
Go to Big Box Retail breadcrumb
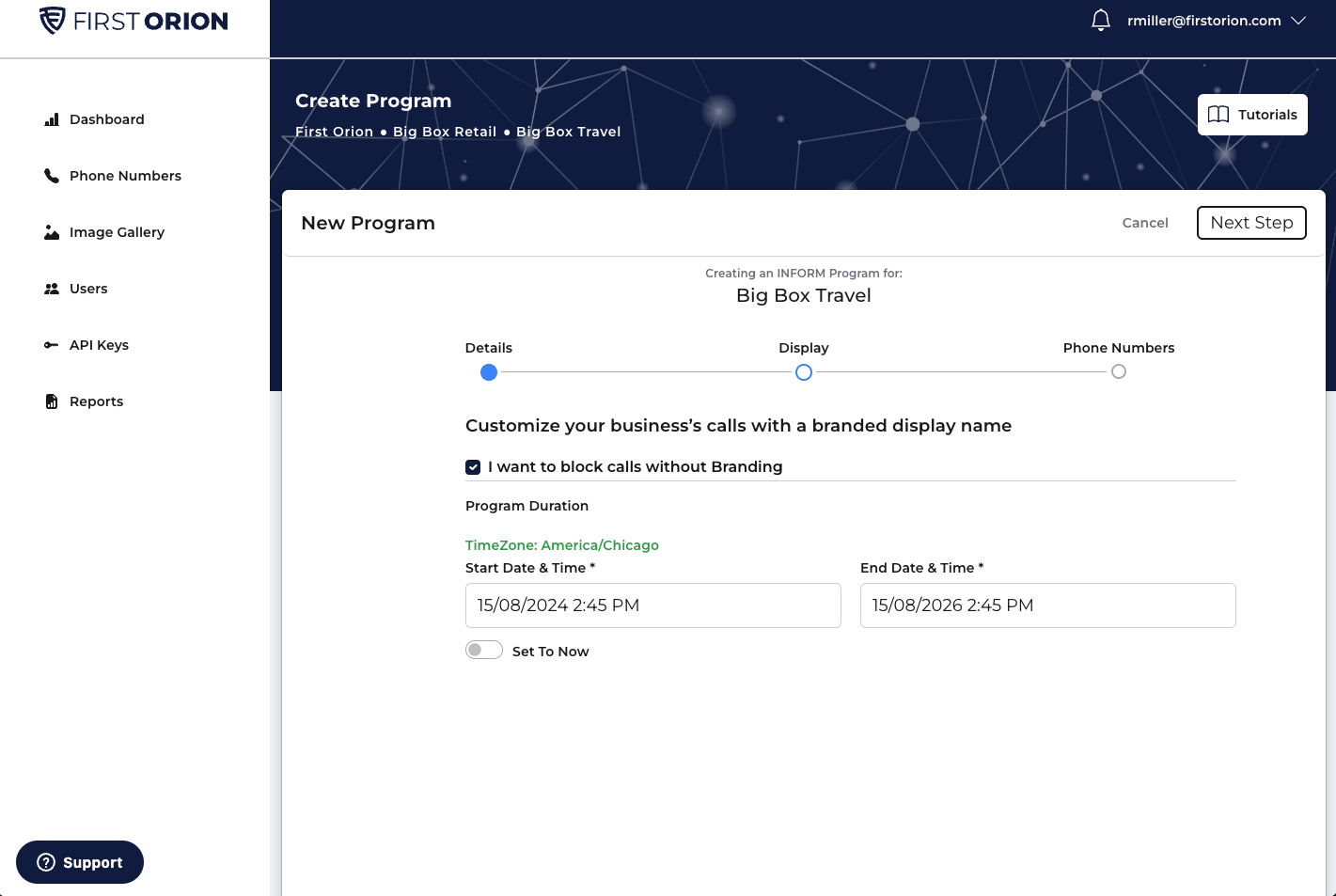pos(445,132)
